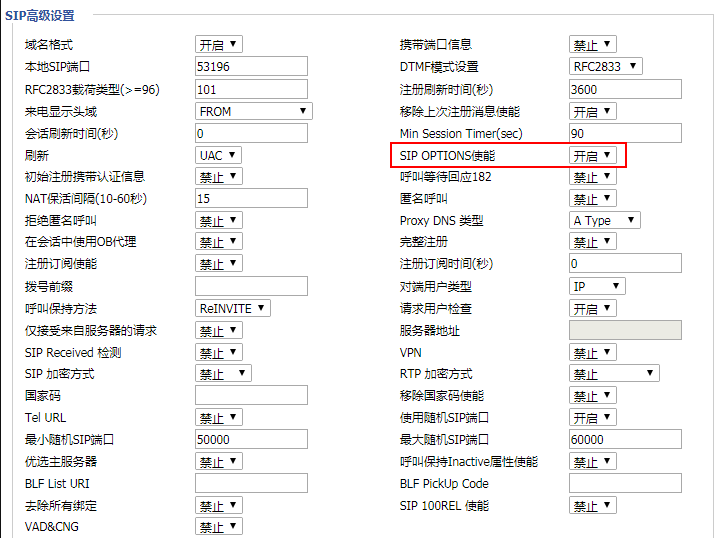The width and height of the screenshot is (723, 538).
Task: Open the VAD&CNG dropdown
Action: point(218,527)
